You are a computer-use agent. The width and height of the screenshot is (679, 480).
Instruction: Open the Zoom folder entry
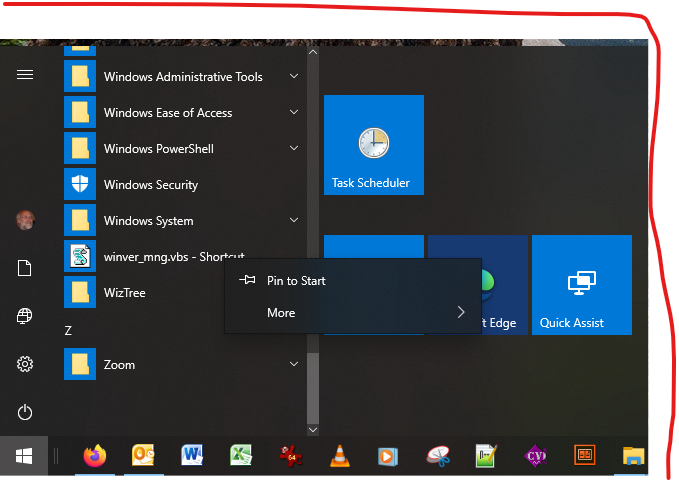pyautogui.click(x=184, y=364)
